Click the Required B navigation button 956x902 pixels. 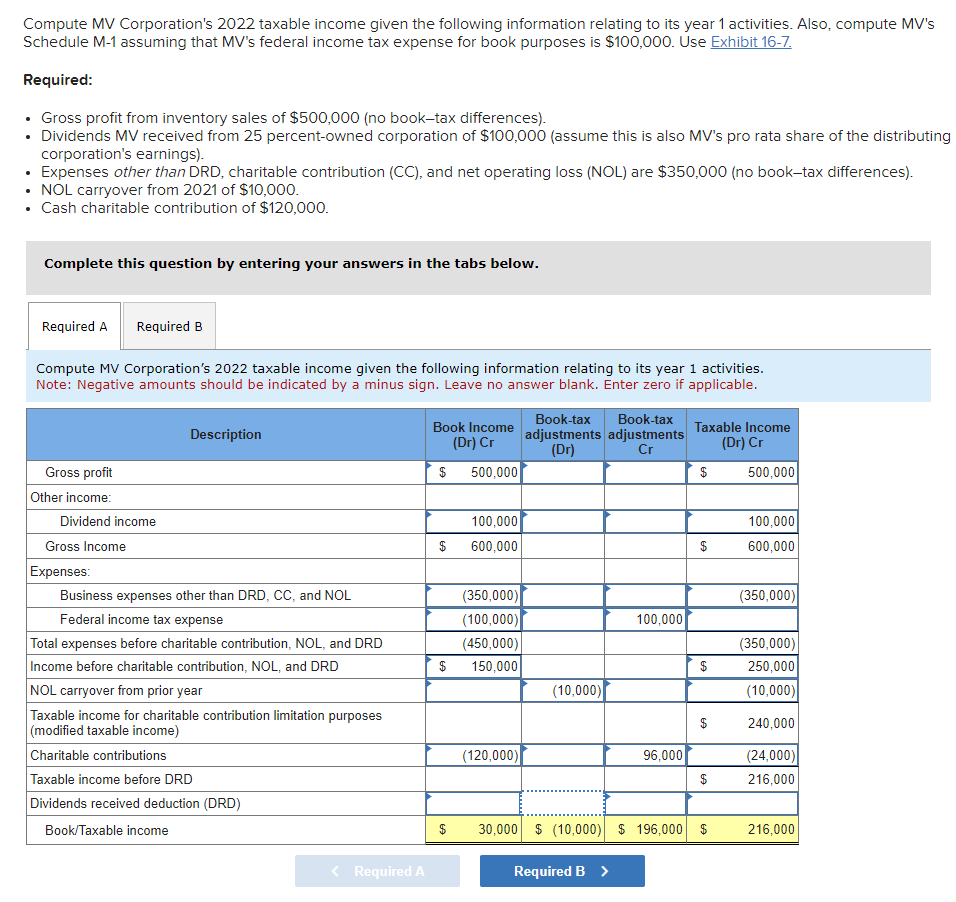[x=562, y=871]
